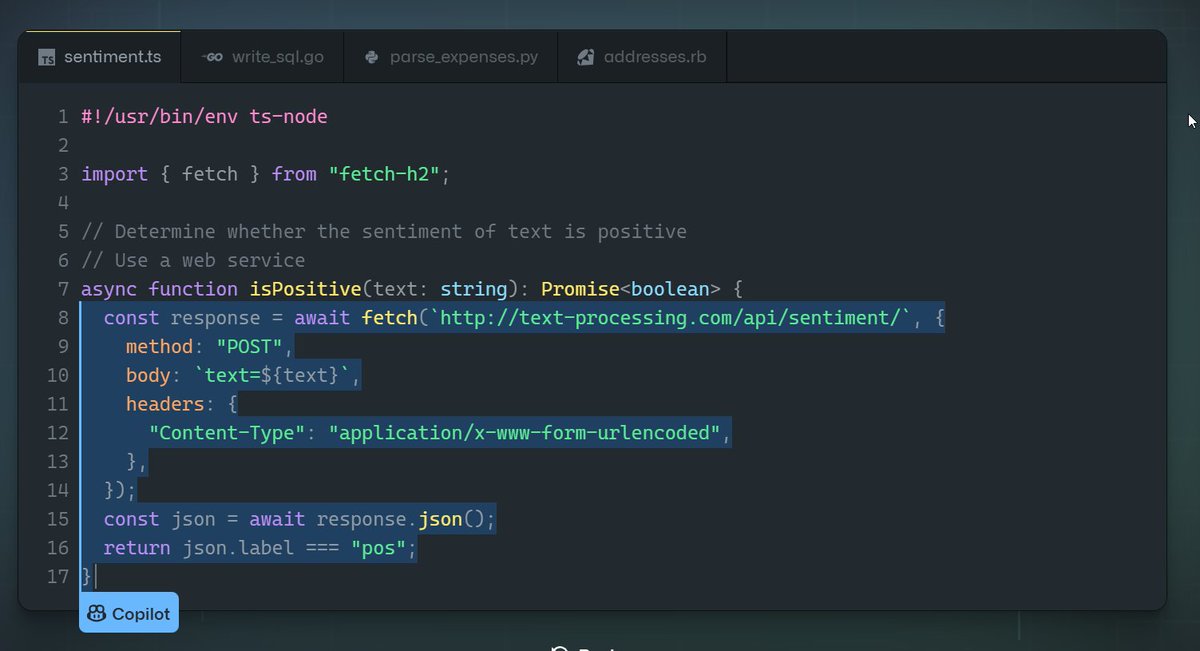Click the "Promise<boolean>" return type
Viewport: 1200px width, 651px height.
coord(631,289)
